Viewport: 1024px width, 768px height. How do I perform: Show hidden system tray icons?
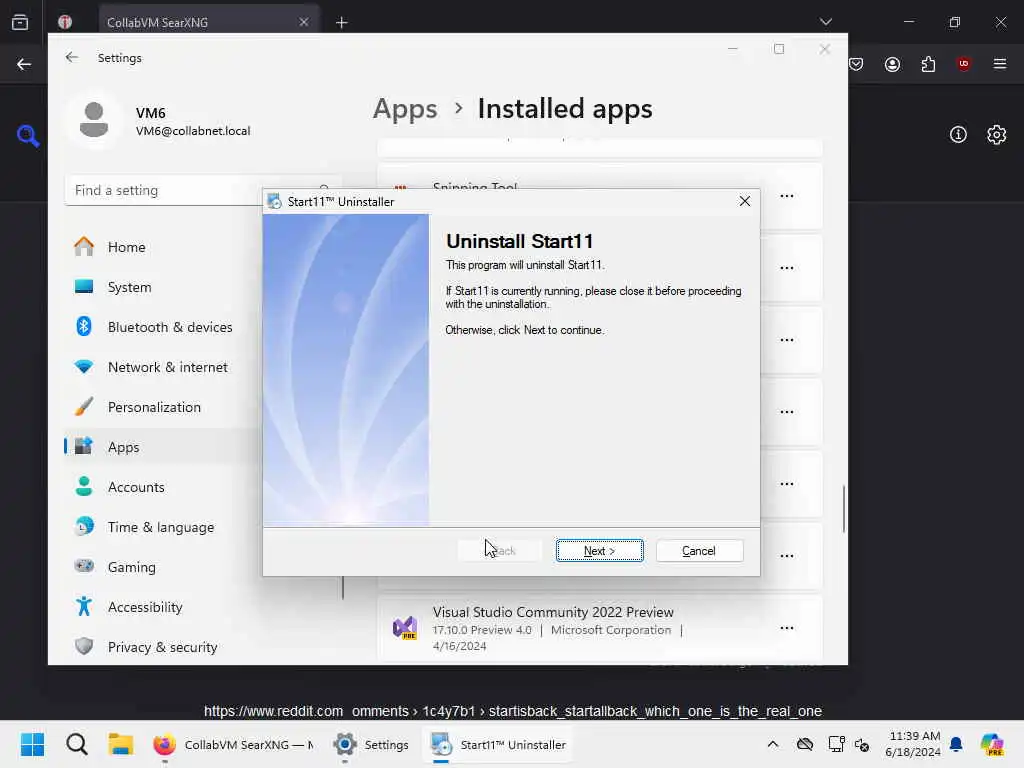(773, 744)
